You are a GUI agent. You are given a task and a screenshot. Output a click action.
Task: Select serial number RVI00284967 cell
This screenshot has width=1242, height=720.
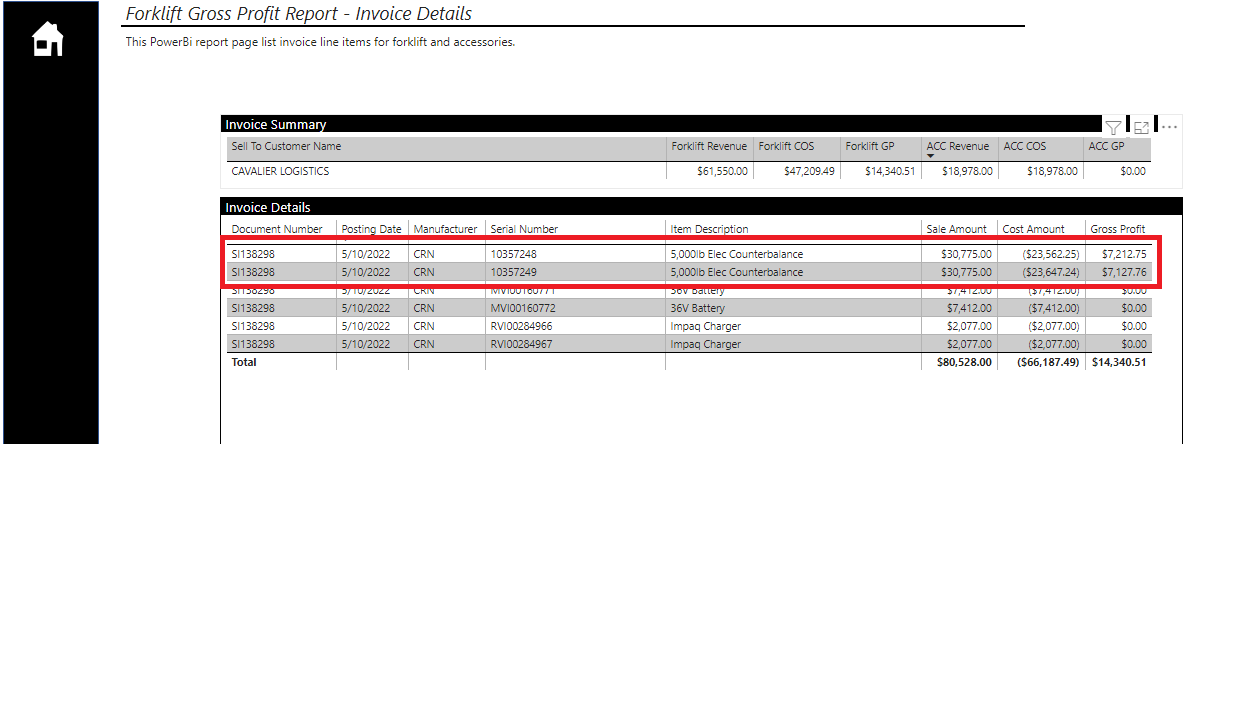tap(521, 344)
